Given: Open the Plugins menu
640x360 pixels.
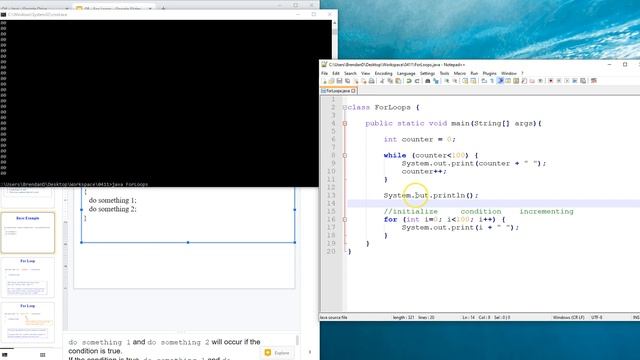Looking at the screenshot, I should click(x=489, y=73).
